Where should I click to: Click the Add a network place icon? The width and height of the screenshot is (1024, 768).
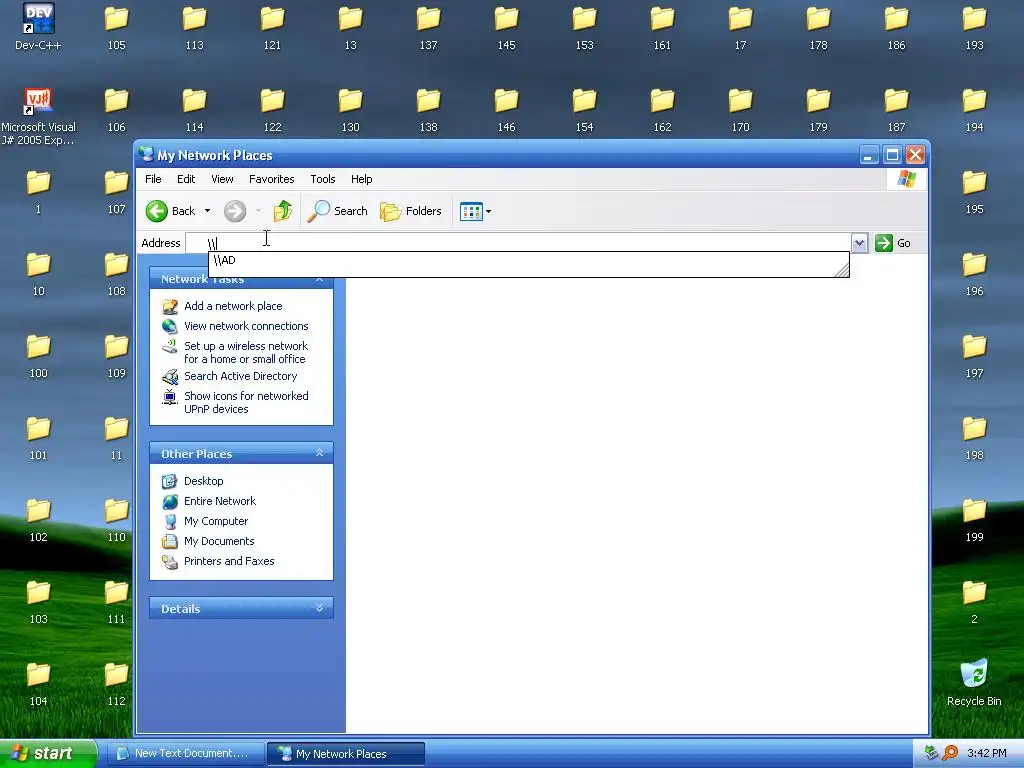click(x=170, y=306)
